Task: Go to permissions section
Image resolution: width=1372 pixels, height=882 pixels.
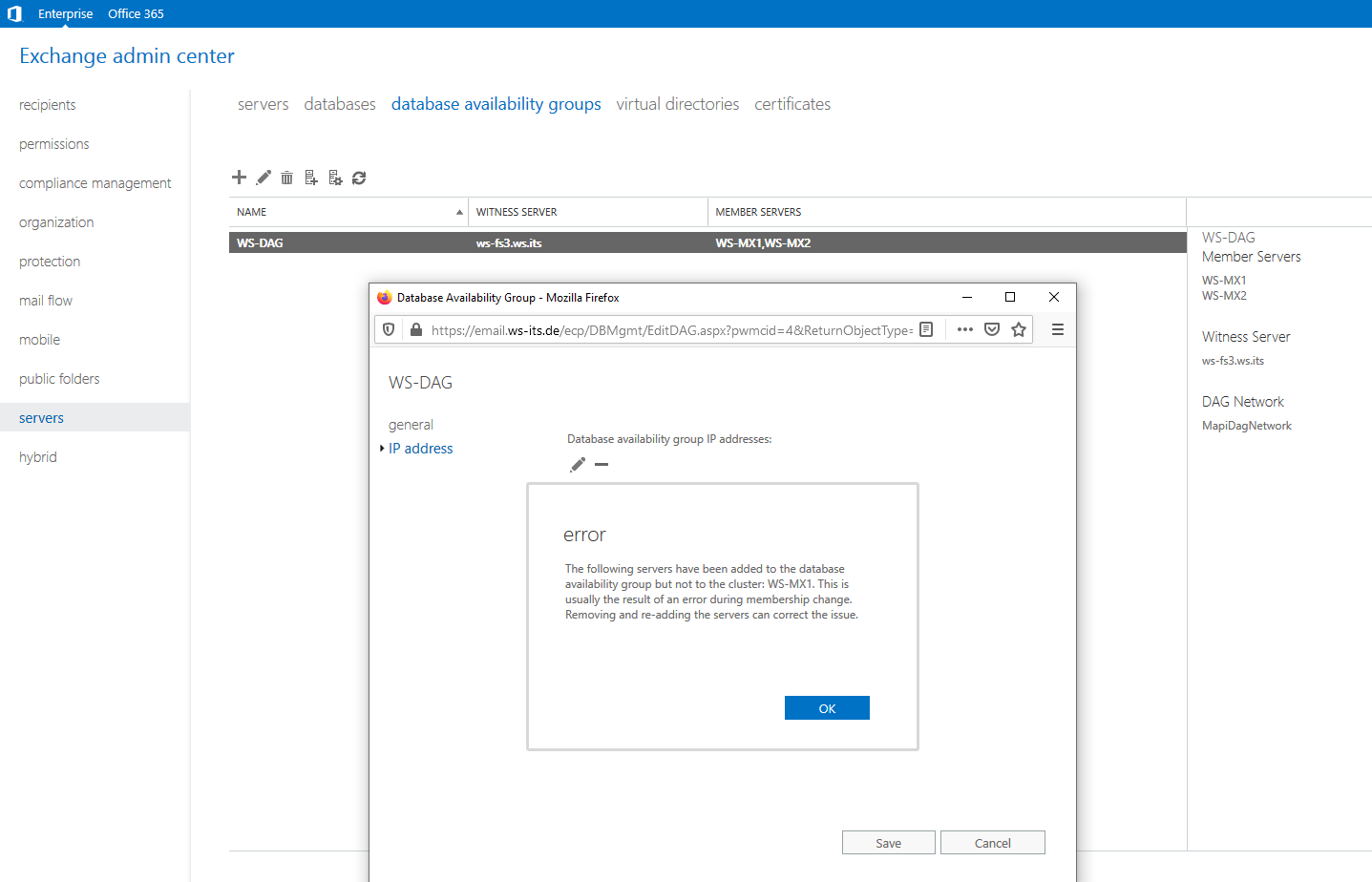Action: pyautogui.click(x=54, y=144)
